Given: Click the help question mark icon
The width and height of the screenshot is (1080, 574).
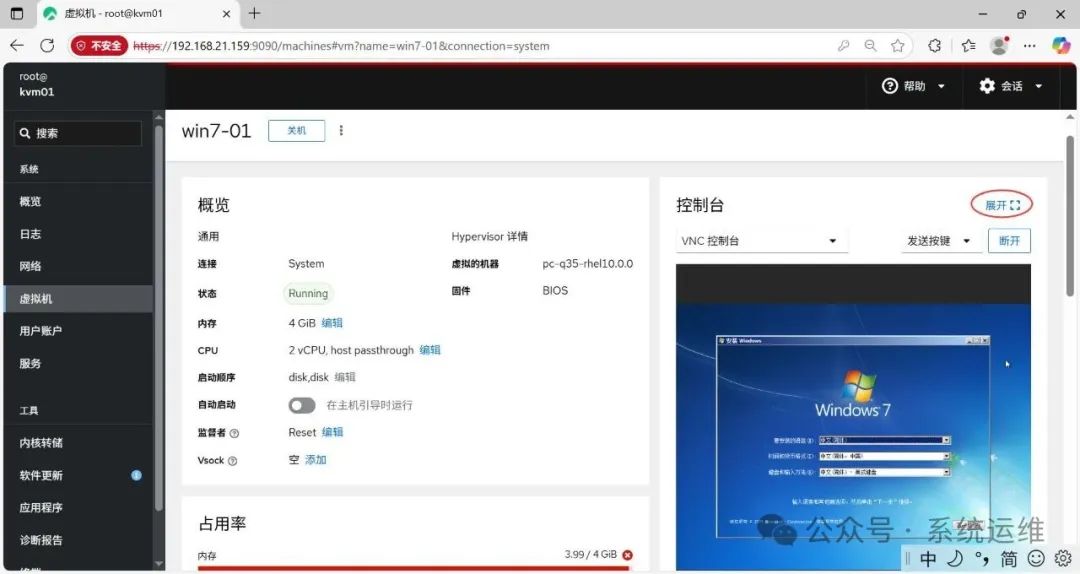Looking at the screenshot, I should click(x=889, y=86).
